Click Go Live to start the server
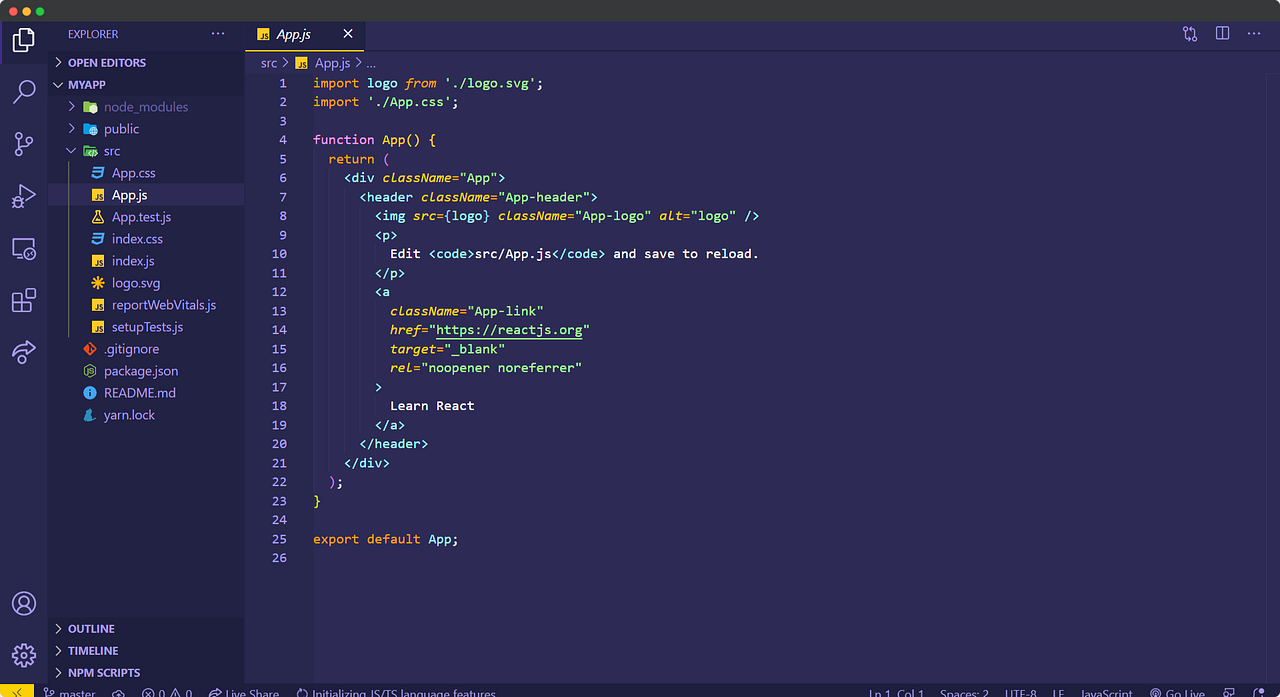The height and width of the screenshot is (697, 1280). click(1177, 692)
